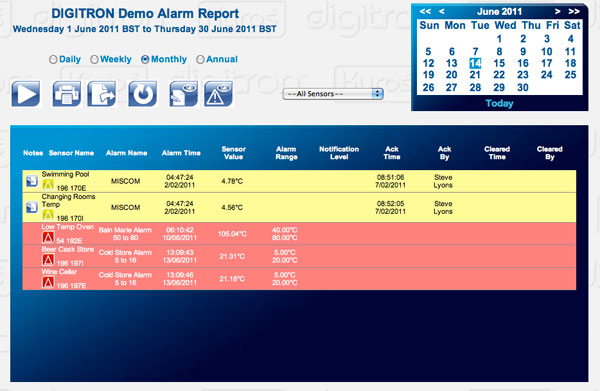Click yellow alarm icon under Changing Rooms Temp
The height and width of the screenshot is (391, 600).
pos(48,215)
